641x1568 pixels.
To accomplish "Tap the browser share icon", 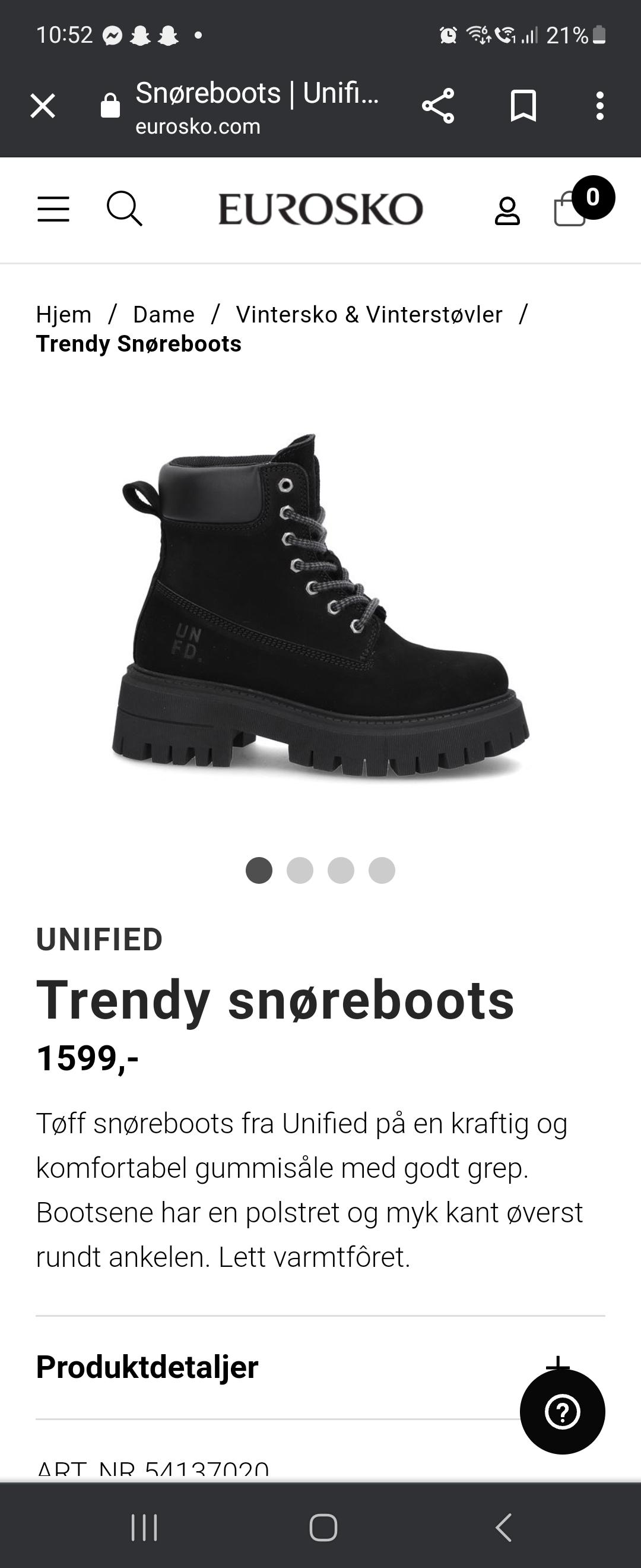I will tap(438, 106).
